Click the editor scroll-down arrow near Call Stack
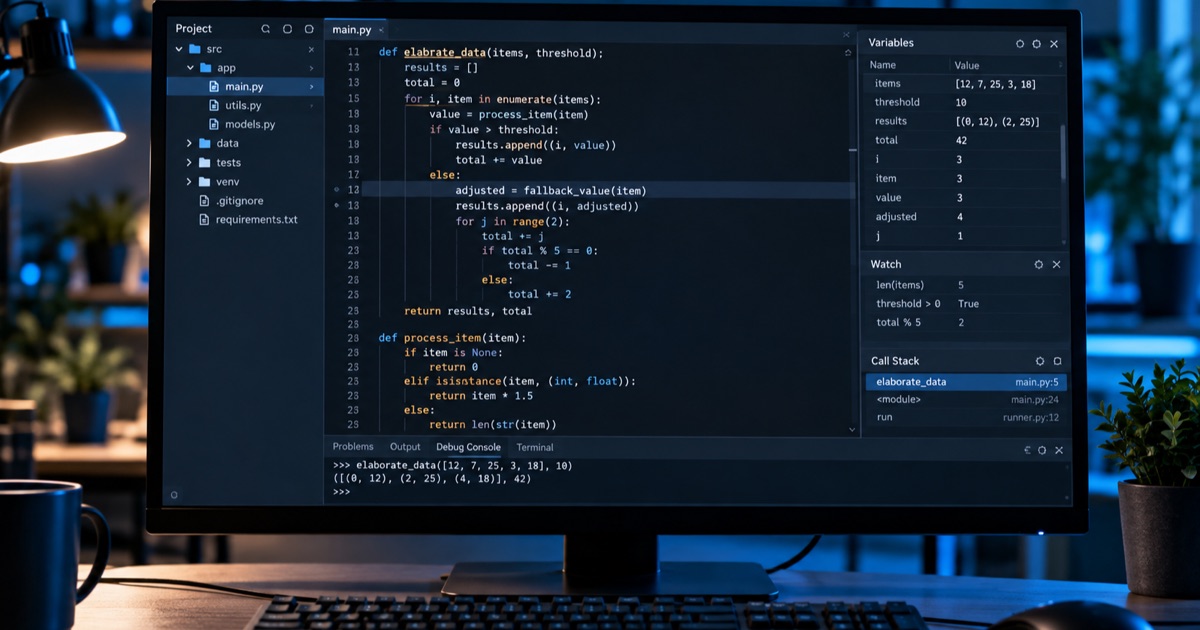 (852, 430)
